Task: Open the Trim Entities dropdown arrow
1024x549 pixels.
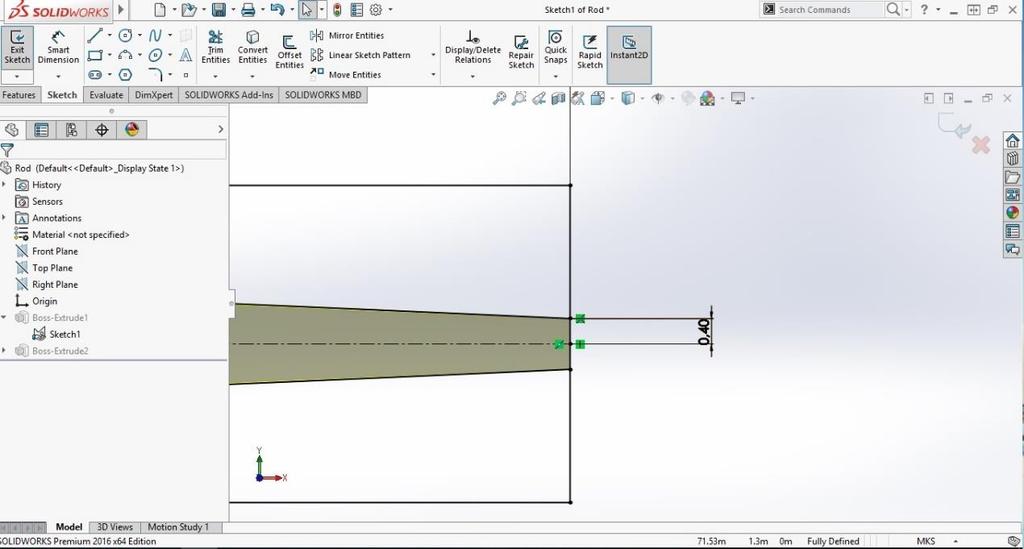Action: pyautogui.click(x=216, y=77)
